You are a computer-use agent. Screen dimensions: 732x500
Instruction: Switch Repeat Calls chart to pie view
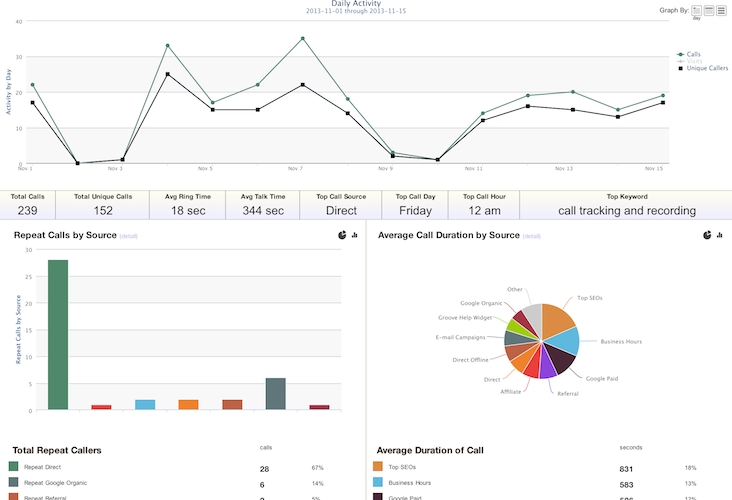(343, 235)
